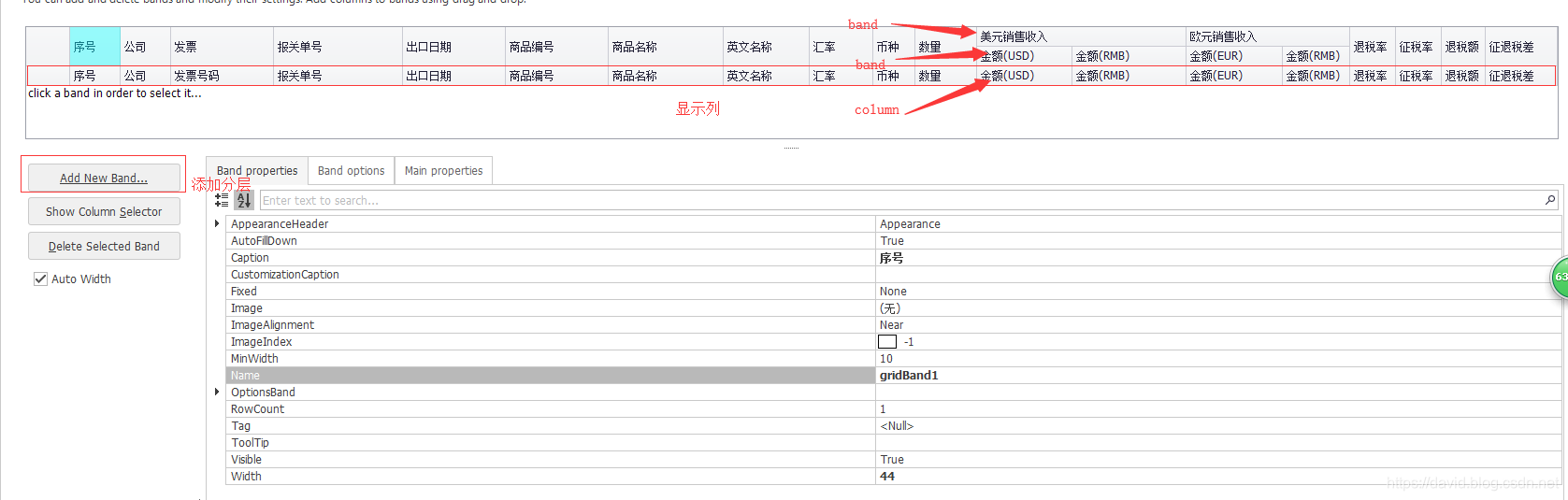Select the 发票号码 column header
Viewport: 1568px width, 500px height.
pos(221,76)
